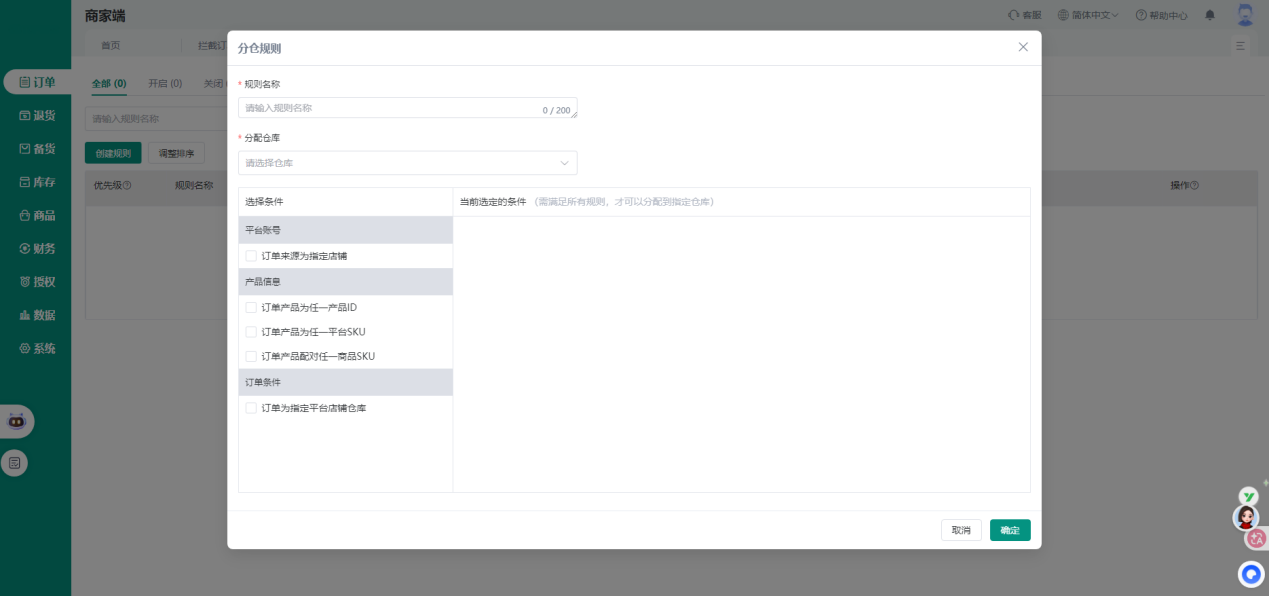
Task: Open 财务 finance in the sidebar
Action: pos(36,248)
